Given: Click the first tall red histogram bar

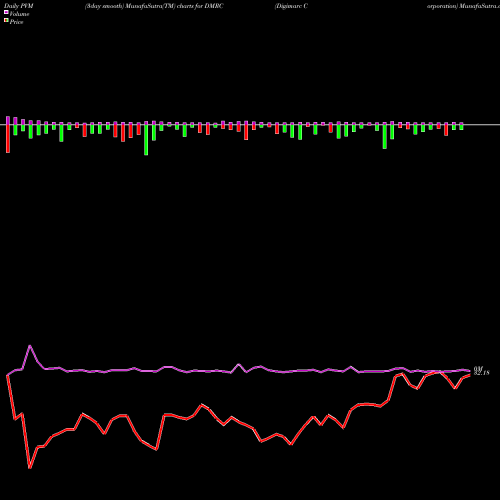Looking at the screenshot, I should (x=8, y=139).
